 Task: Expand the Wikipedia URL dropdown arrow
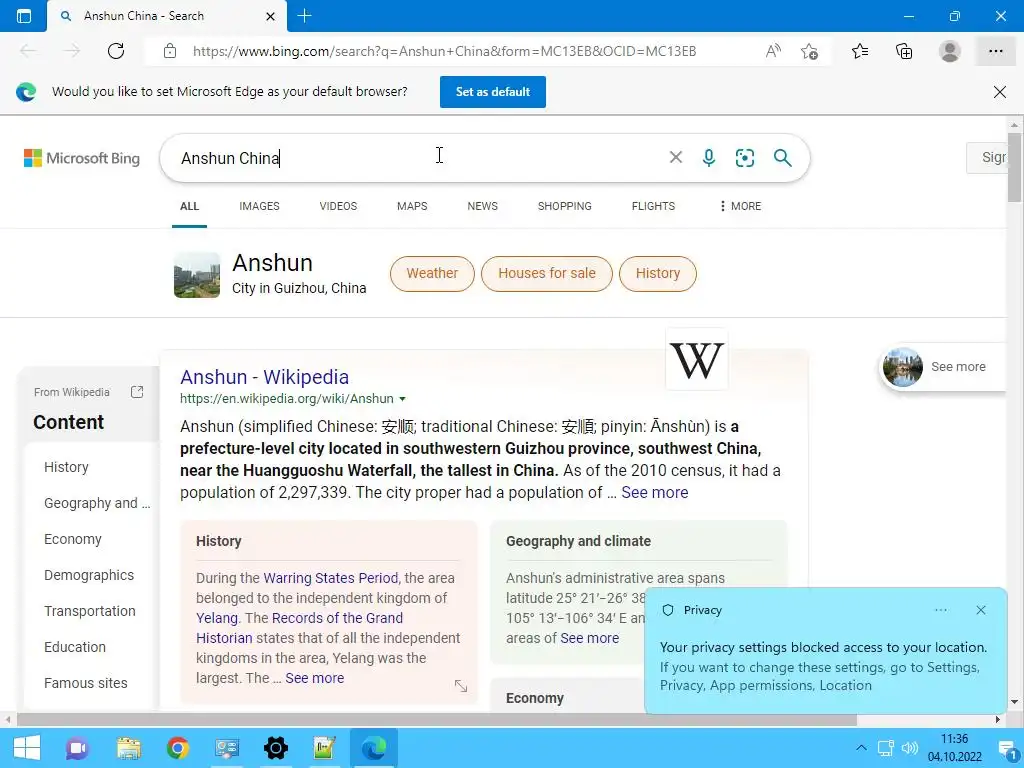point(402,399)
